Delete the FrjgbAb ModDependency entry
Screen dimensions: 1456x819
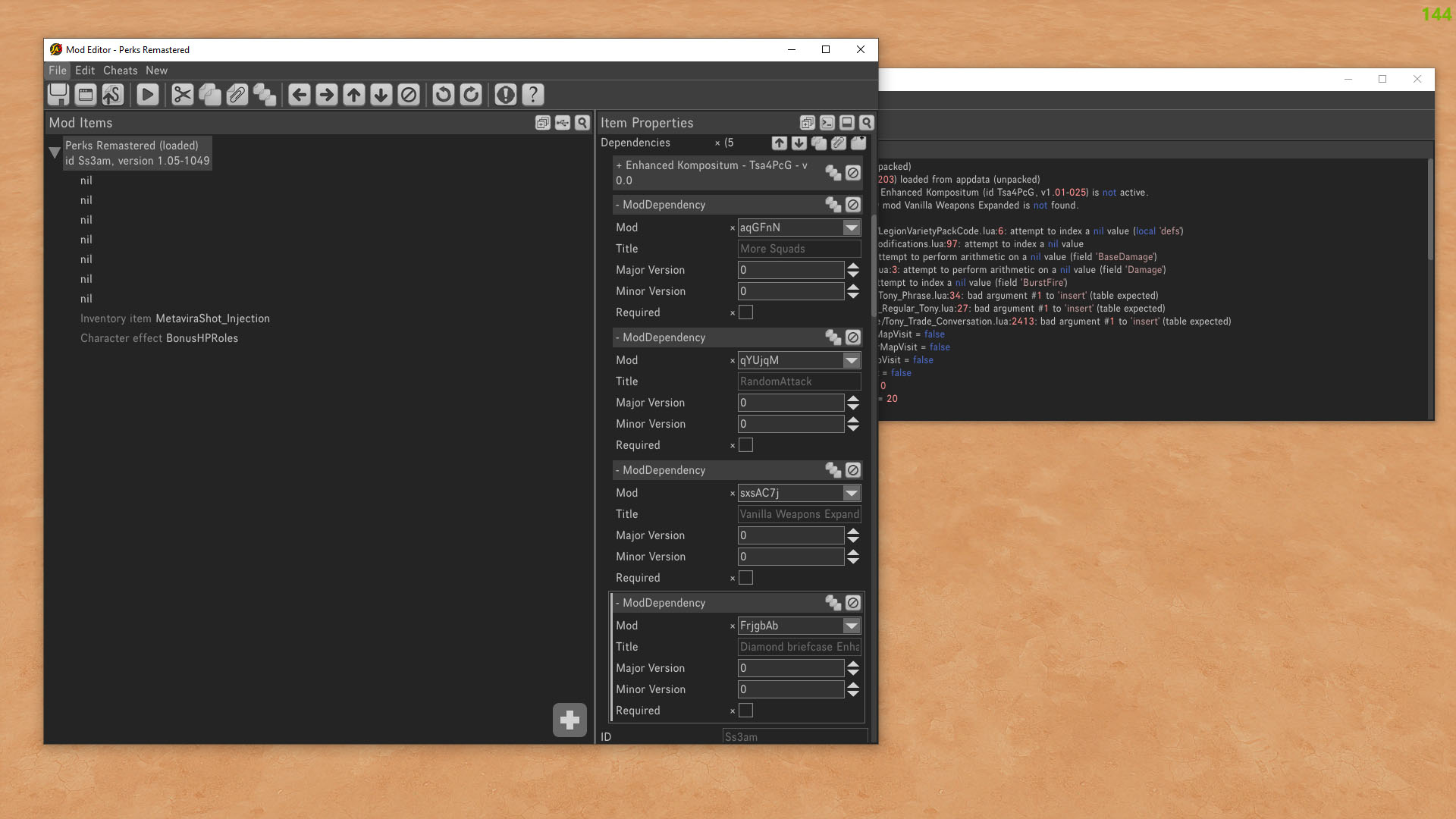pyautogui.click(x=853, y=603)
